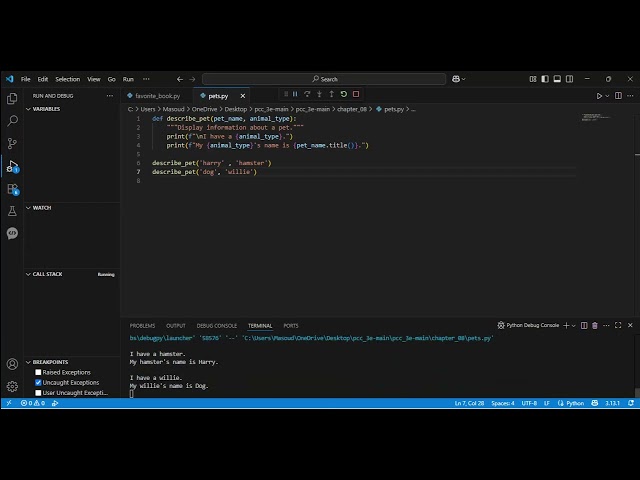Open the Accounts icon

coord(12,364)
